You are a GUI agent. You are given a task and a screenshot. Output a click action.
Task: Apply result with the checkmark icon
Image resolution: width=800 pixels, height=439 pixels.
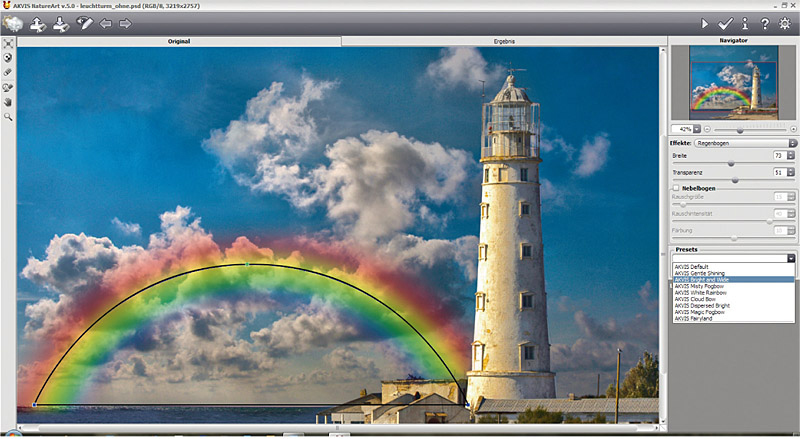point(725,23)
